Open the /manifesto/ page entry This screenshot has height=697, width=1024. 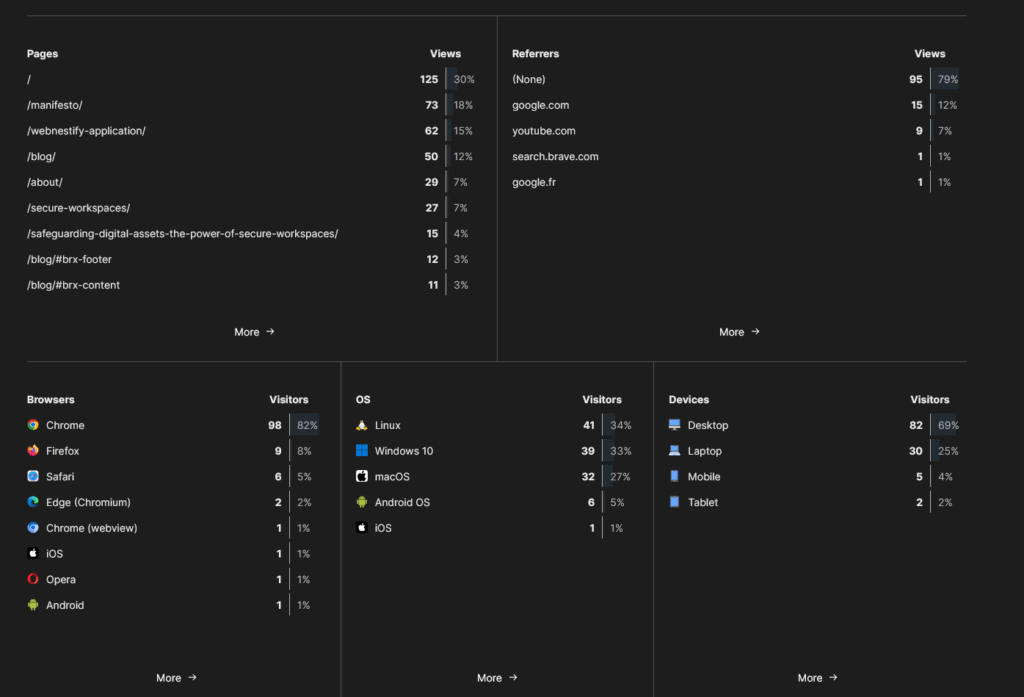(54, 105)
